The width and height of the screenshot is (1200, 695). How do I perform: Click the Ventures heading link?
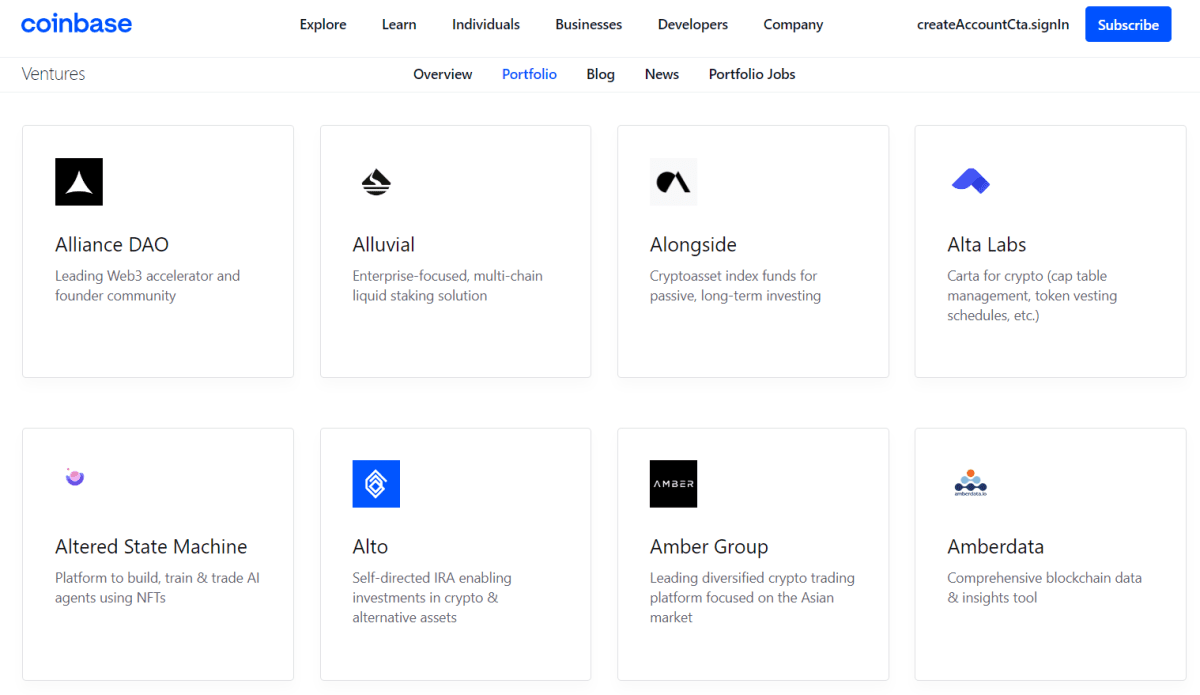[53, 74]
